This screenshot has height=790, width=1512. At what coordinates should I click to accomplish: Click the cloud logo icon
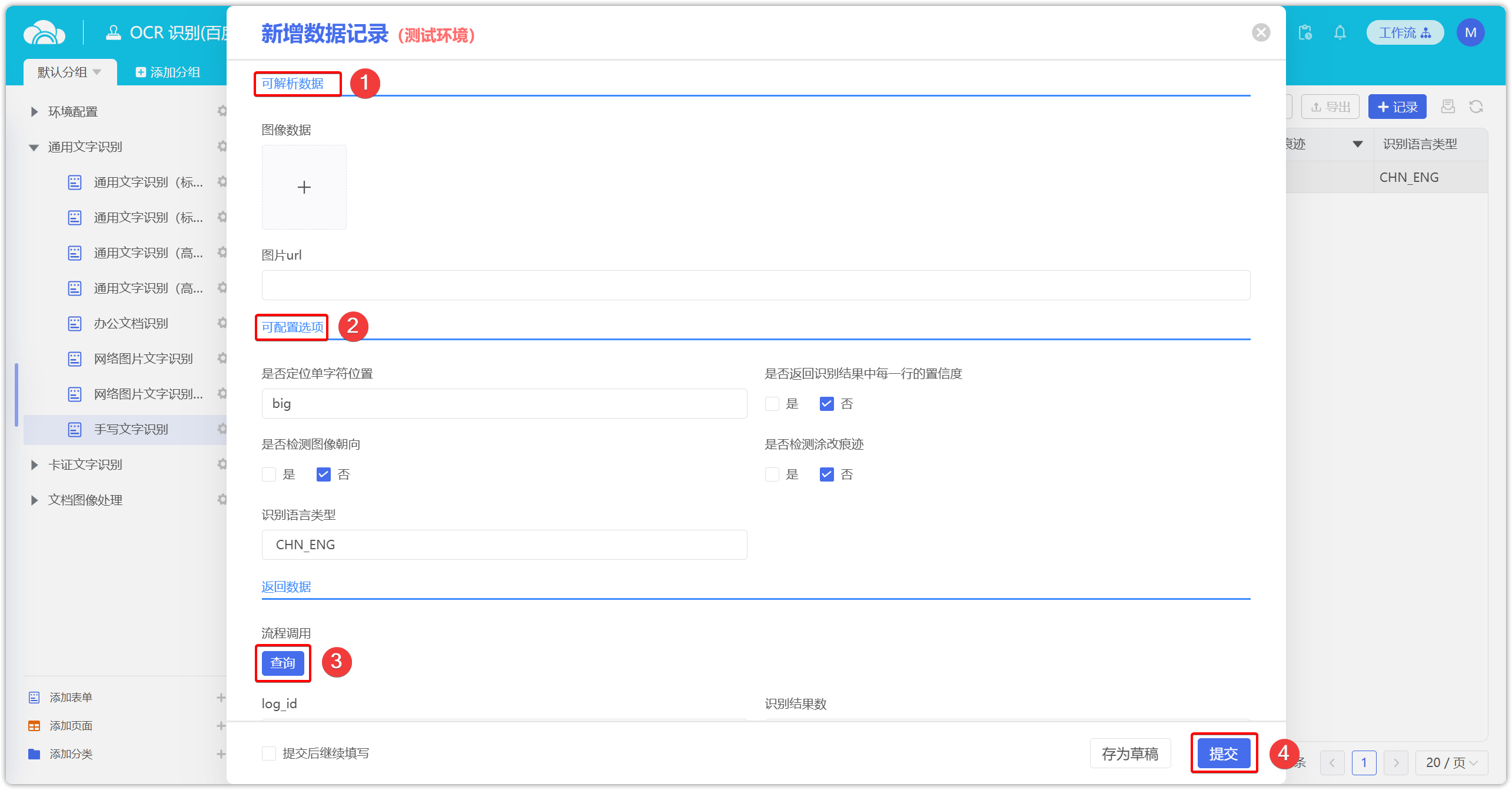pos(45,32)
